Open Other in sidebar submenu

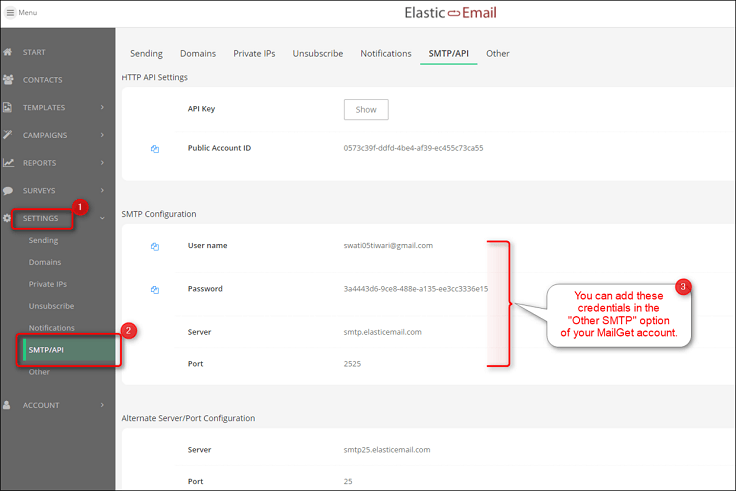click(x=39, y=372)
